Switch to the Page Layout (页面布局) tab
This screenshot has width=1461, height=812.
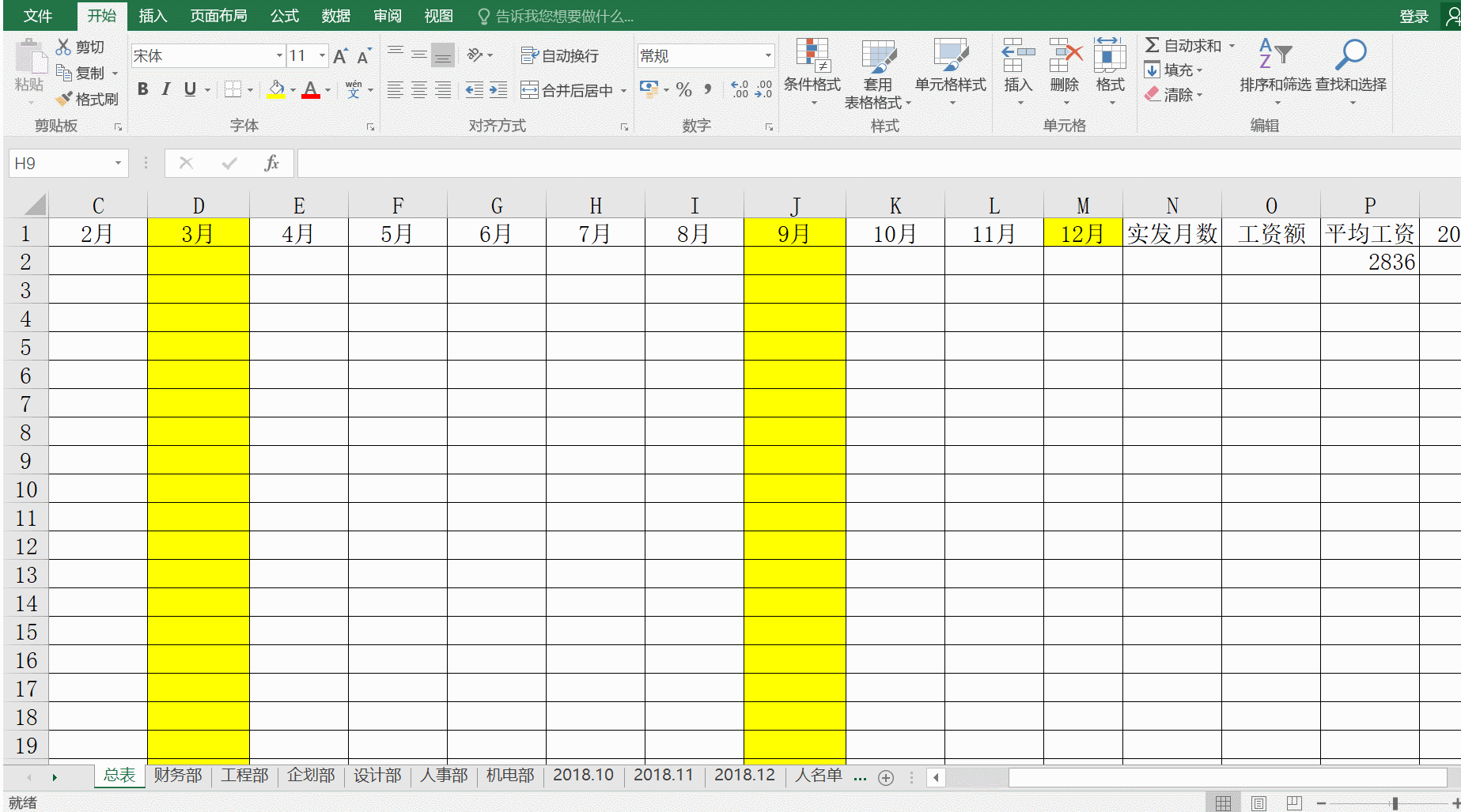pyautogui.click(x=218, y=16)
